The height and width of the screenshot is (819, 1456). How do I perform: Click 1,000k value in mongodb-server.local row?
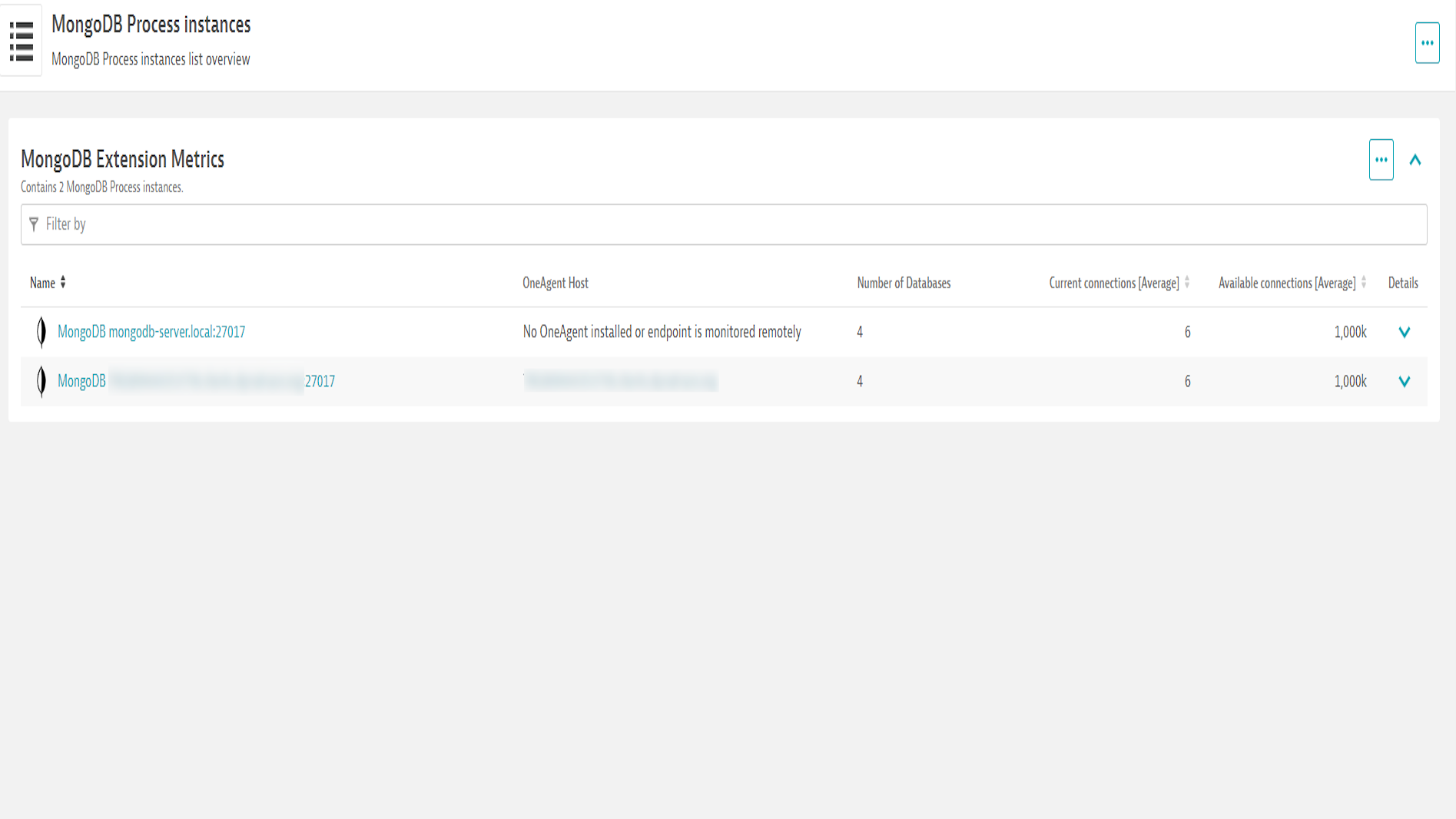point(1350,332)
